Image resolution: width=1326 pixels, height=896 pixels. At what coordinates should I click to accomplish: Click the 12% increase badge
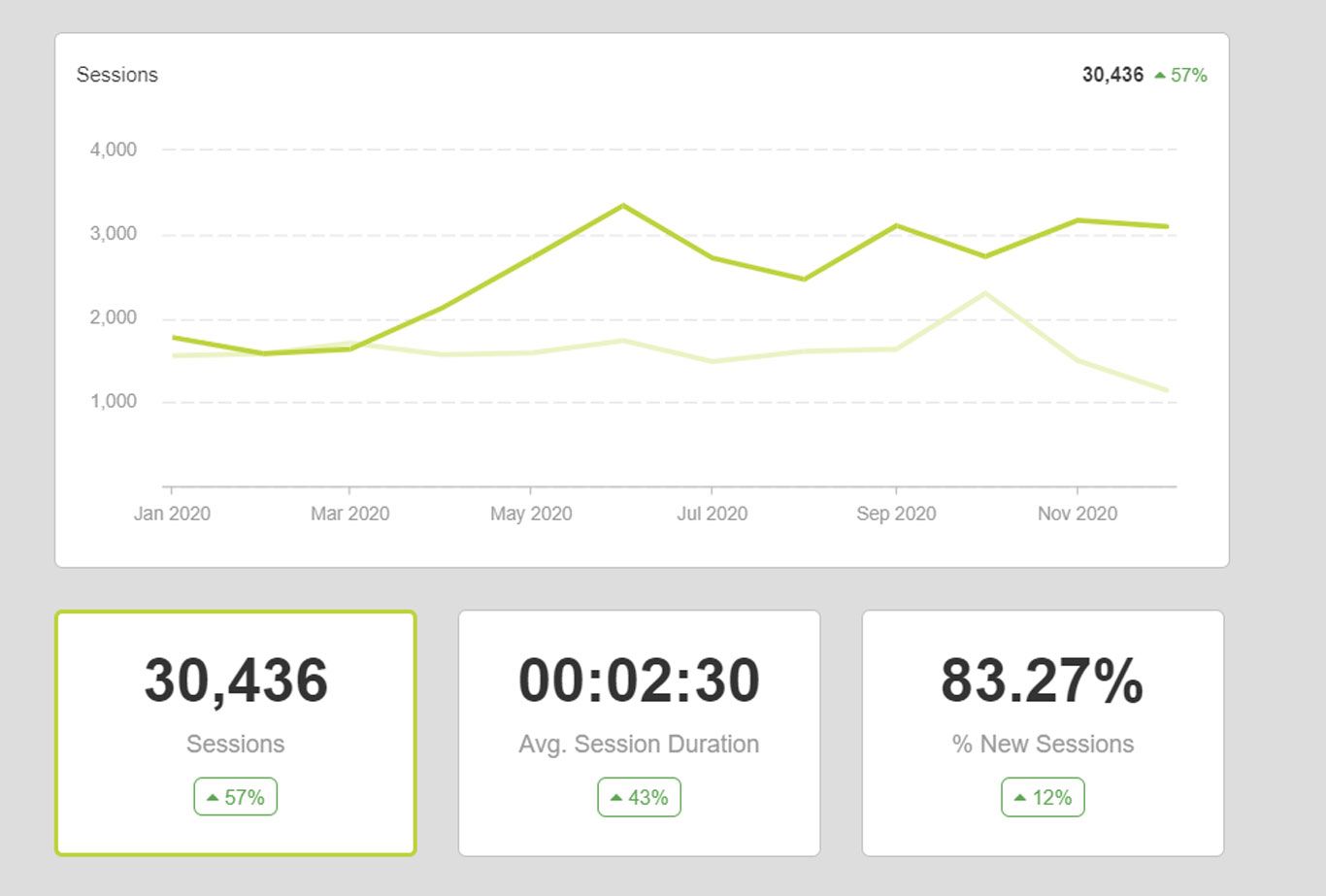point(1043,797)
